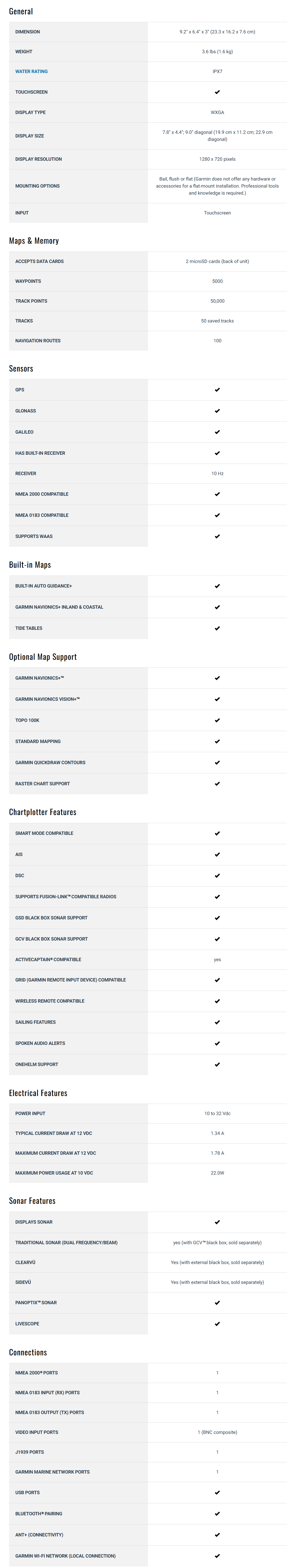This screenshot has height=1568, width=288.
Task: Click the 10 to 32 Vdc power value
Action: pos(218,1113)
